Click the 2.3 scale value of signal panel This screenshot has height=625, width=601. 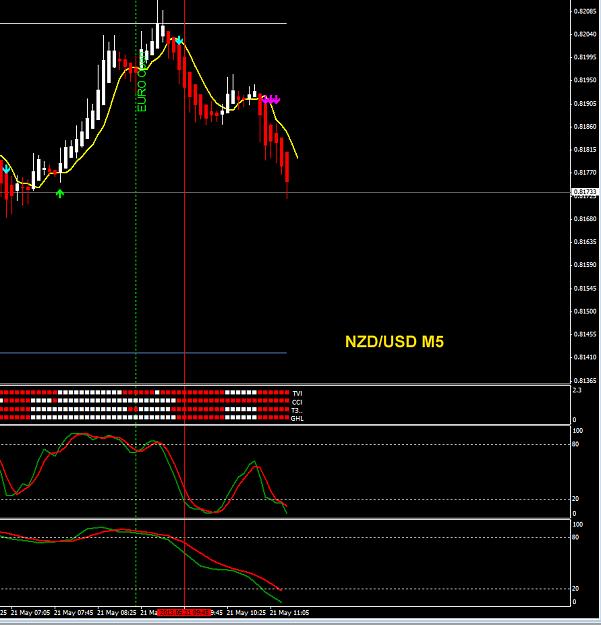point(577,390)
